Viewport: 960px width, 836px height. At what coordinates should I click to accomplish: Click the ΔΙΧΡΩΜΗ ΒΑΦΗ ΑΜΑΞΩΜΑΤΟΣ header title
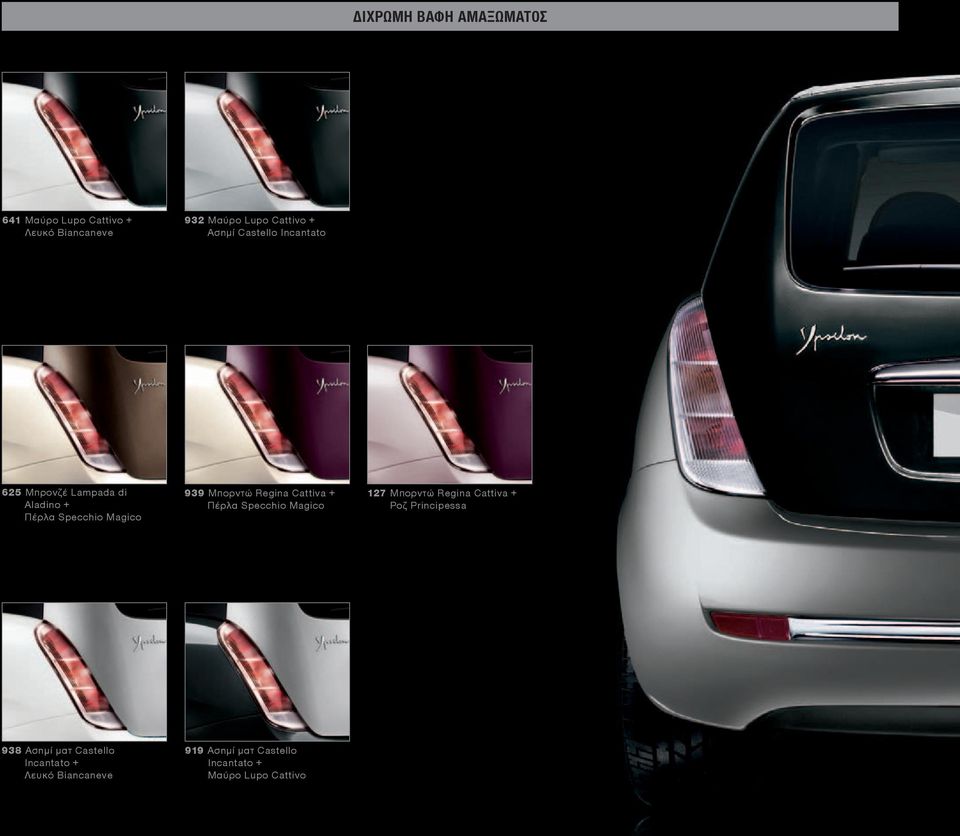tap(450, 17)
